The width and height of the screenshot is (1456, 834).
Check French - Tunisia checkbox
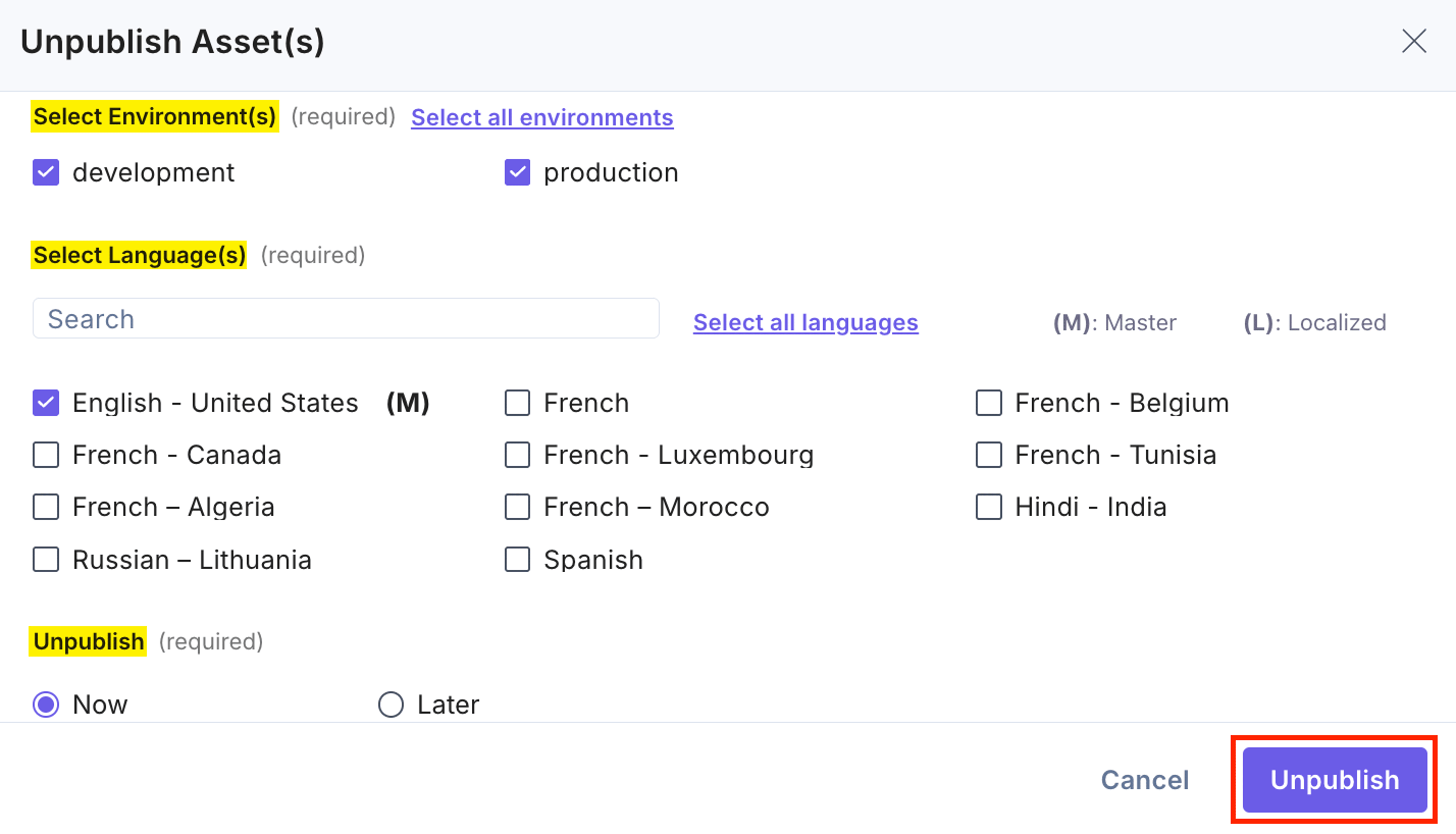(x=989, y=455)
